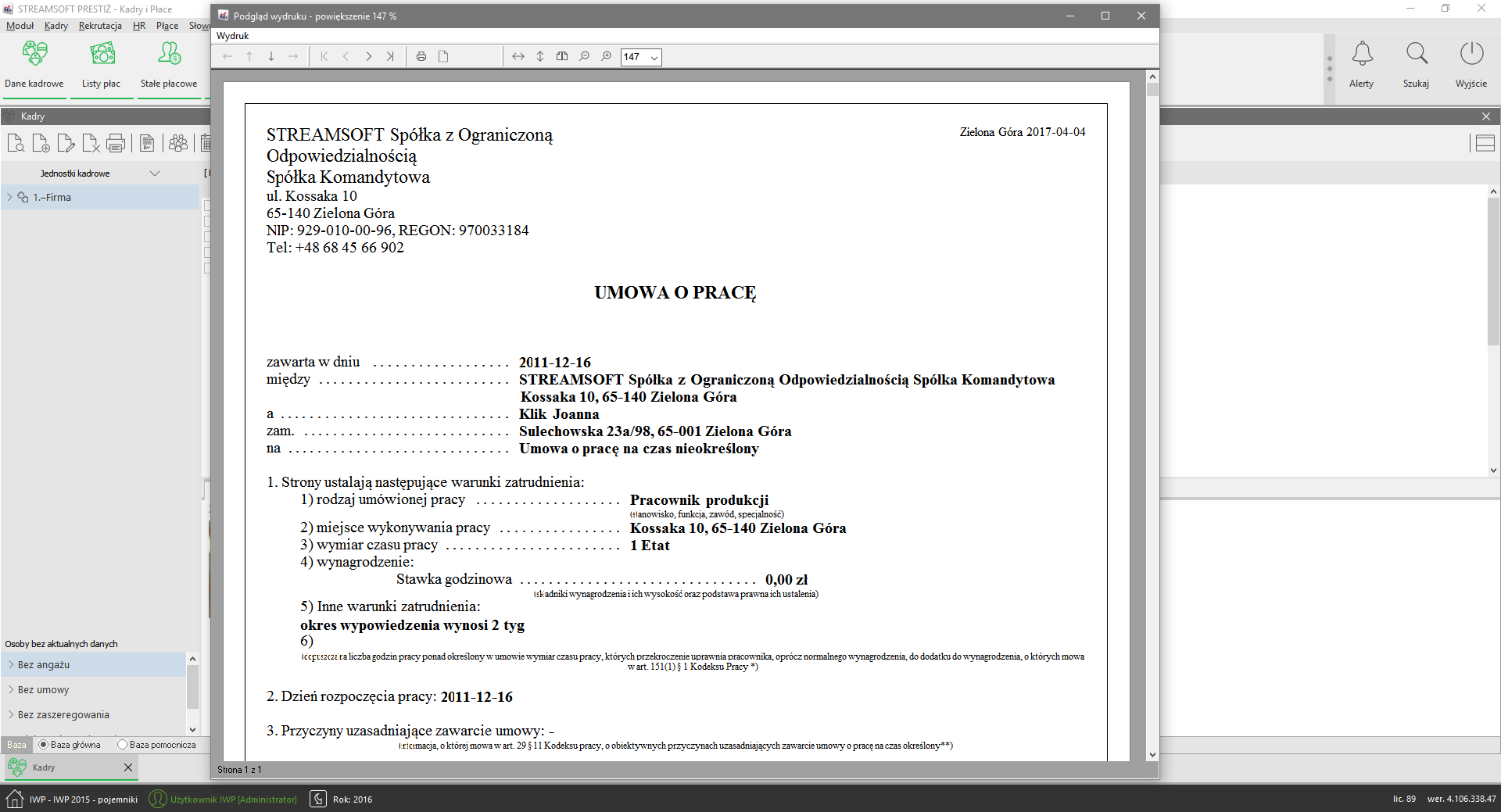Image resolution: width=1501 pixels, height=812 pixels.
Task: Click the add record icon in Kadry toolbar
Action: (x=41, y=143)
